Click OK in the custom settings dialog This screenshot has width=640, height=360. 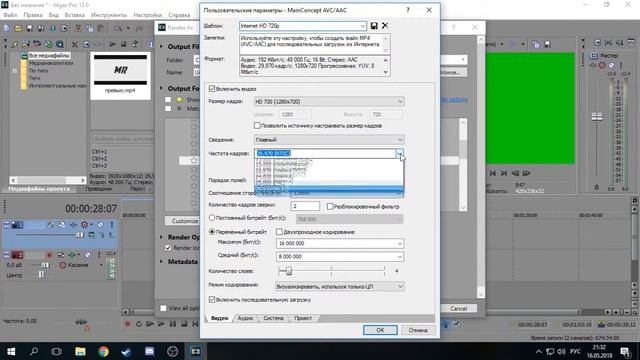[x=380, y=330]
